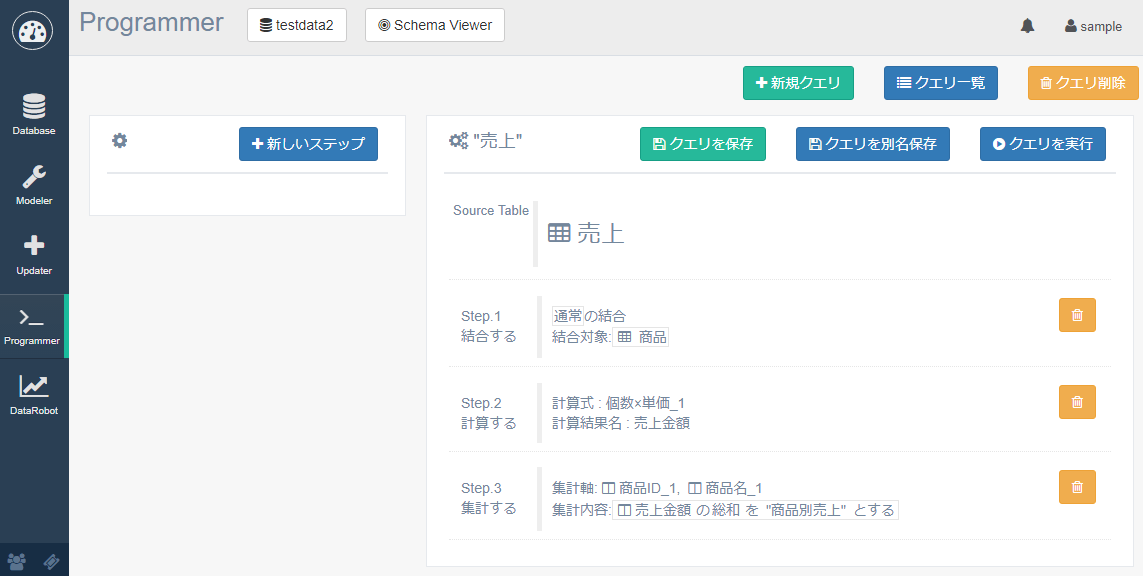Image resolution: width=1143 pixels, height=576 pixels.
Task: Add a step with 新しいステップ
Action: [x=308, y=144]
